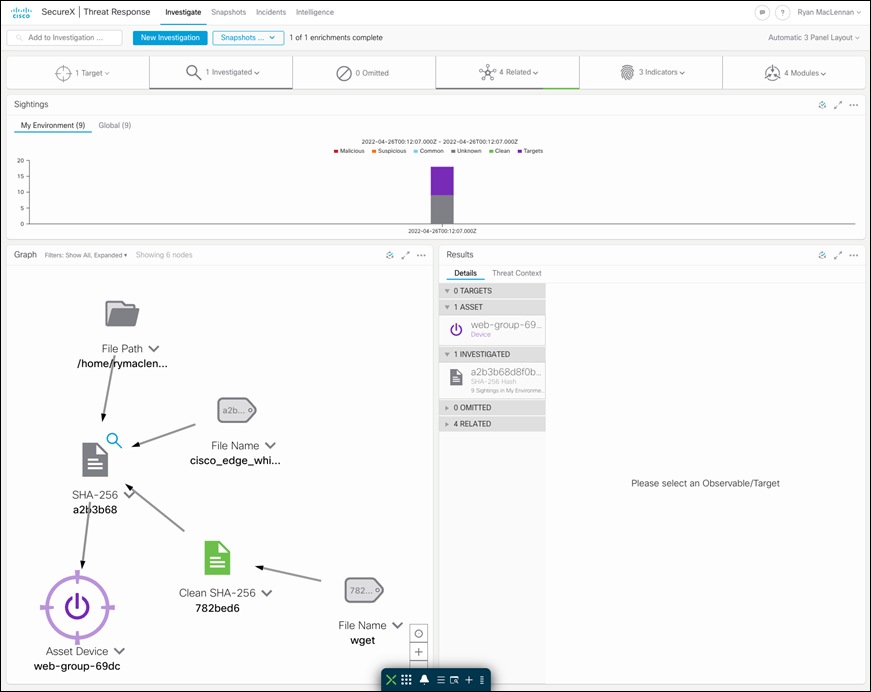Click the ribbon drag handle
Screen dimensions: 871x692
[482, 680]
